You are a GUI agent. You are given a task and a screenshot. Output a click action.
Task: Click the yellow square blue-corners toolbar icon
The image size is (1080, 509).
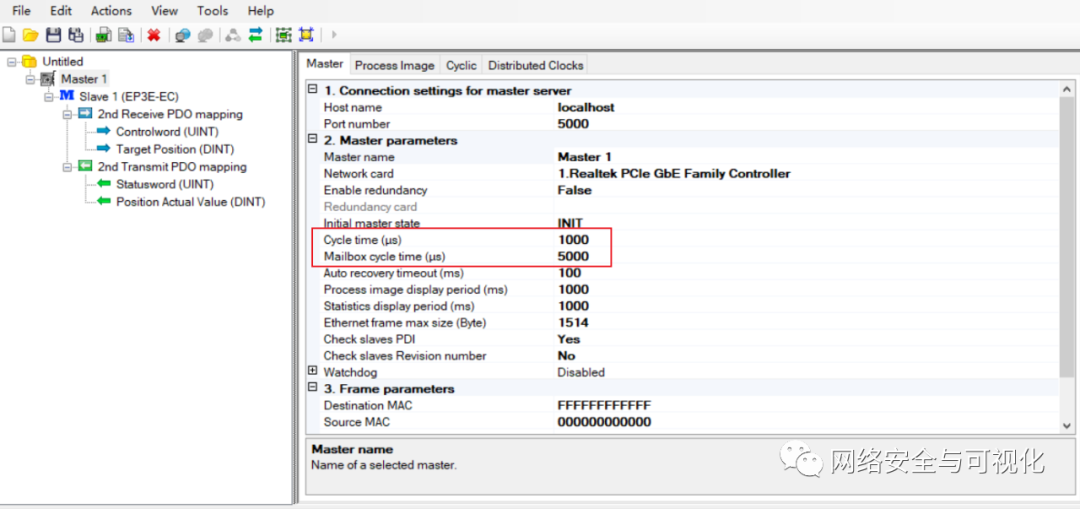click(305, 35)
